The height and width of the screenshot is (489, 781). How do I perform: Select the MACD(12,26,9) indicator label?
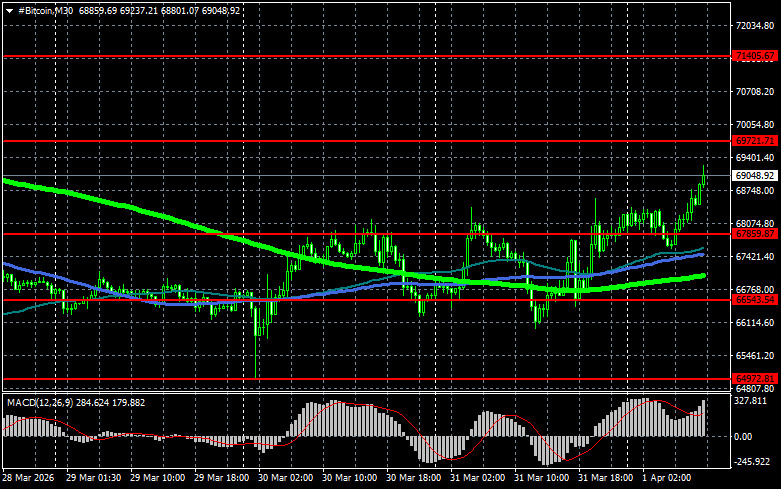coord(41,402)
